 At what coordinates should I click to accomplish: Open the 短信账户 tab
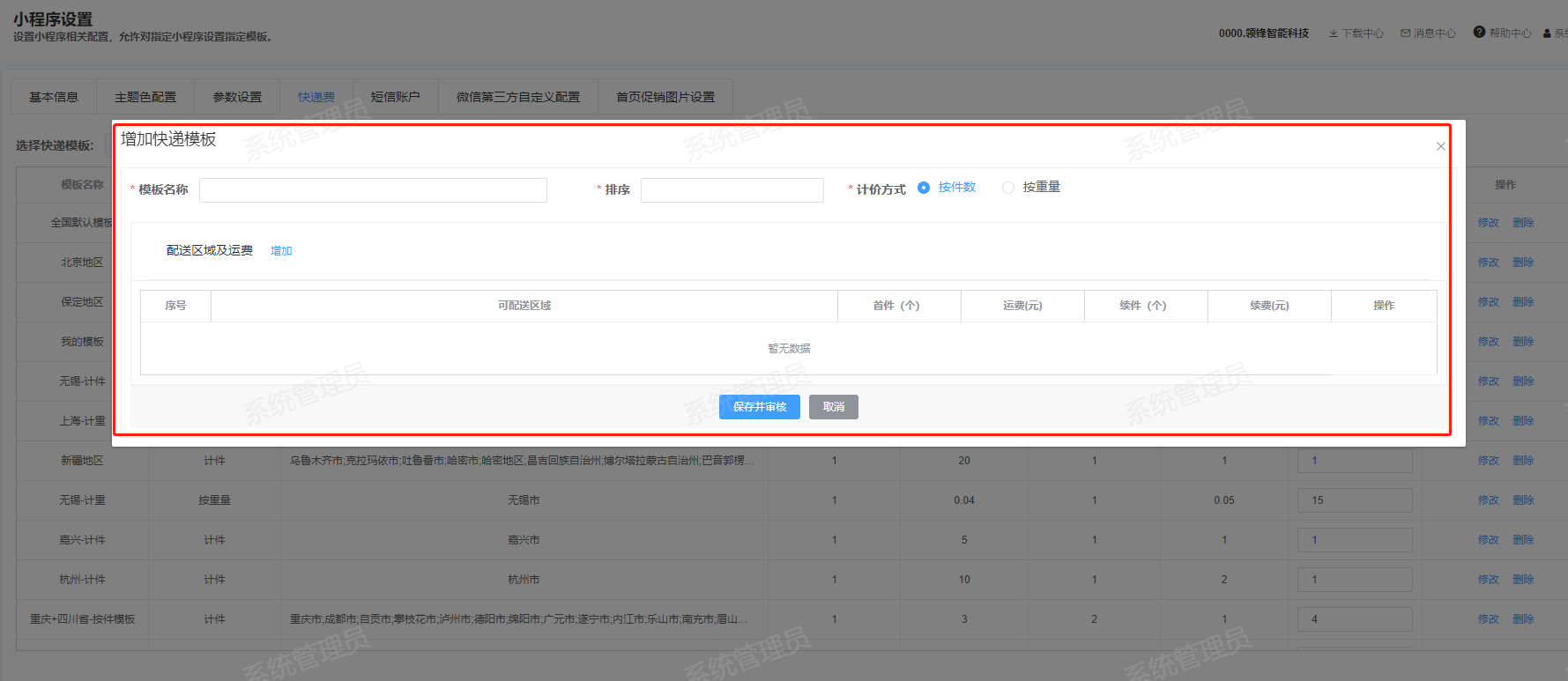[395, 97]
